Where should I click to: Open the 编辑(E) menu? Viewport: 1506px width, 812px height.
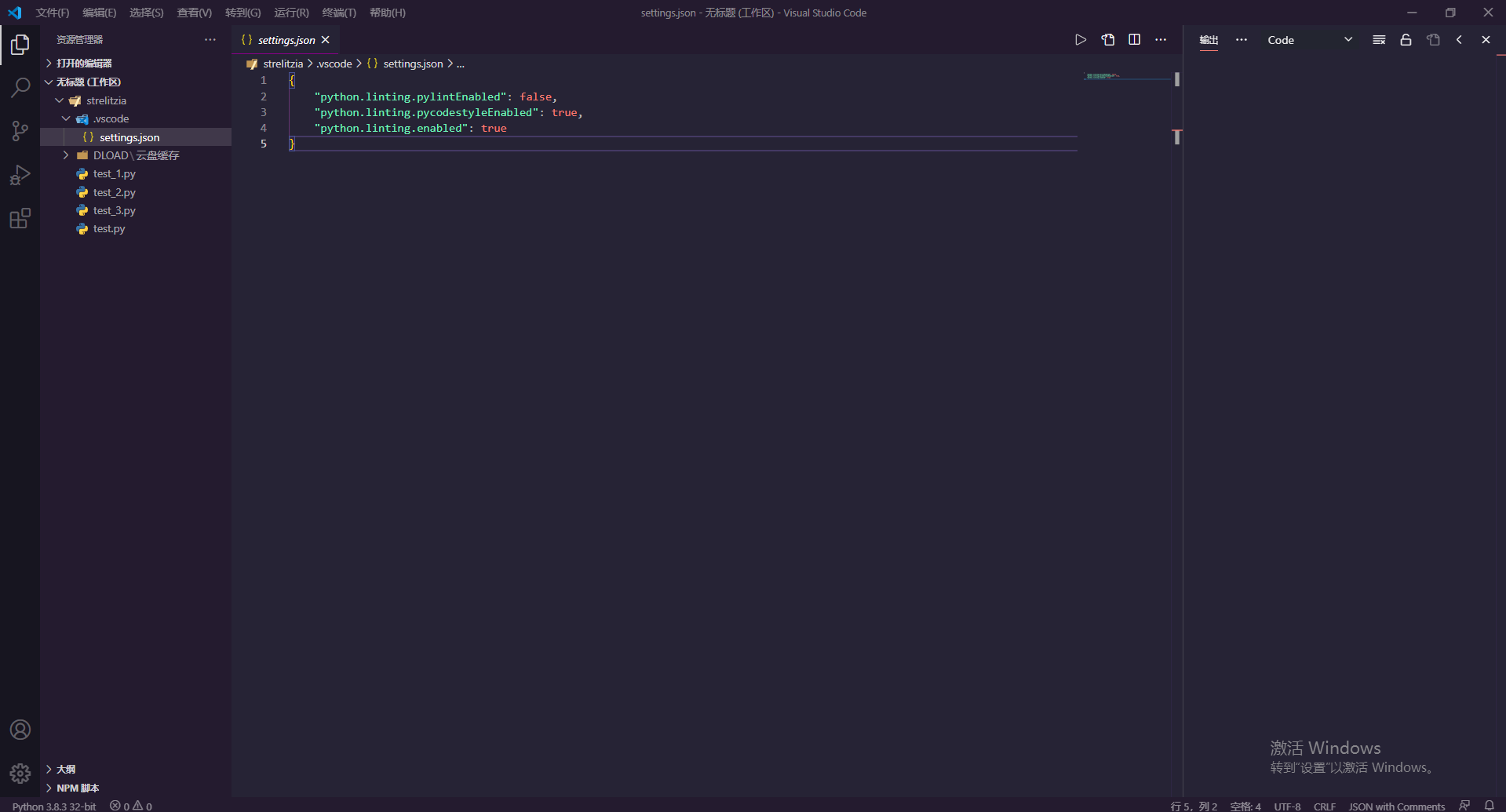coord(100,13)
